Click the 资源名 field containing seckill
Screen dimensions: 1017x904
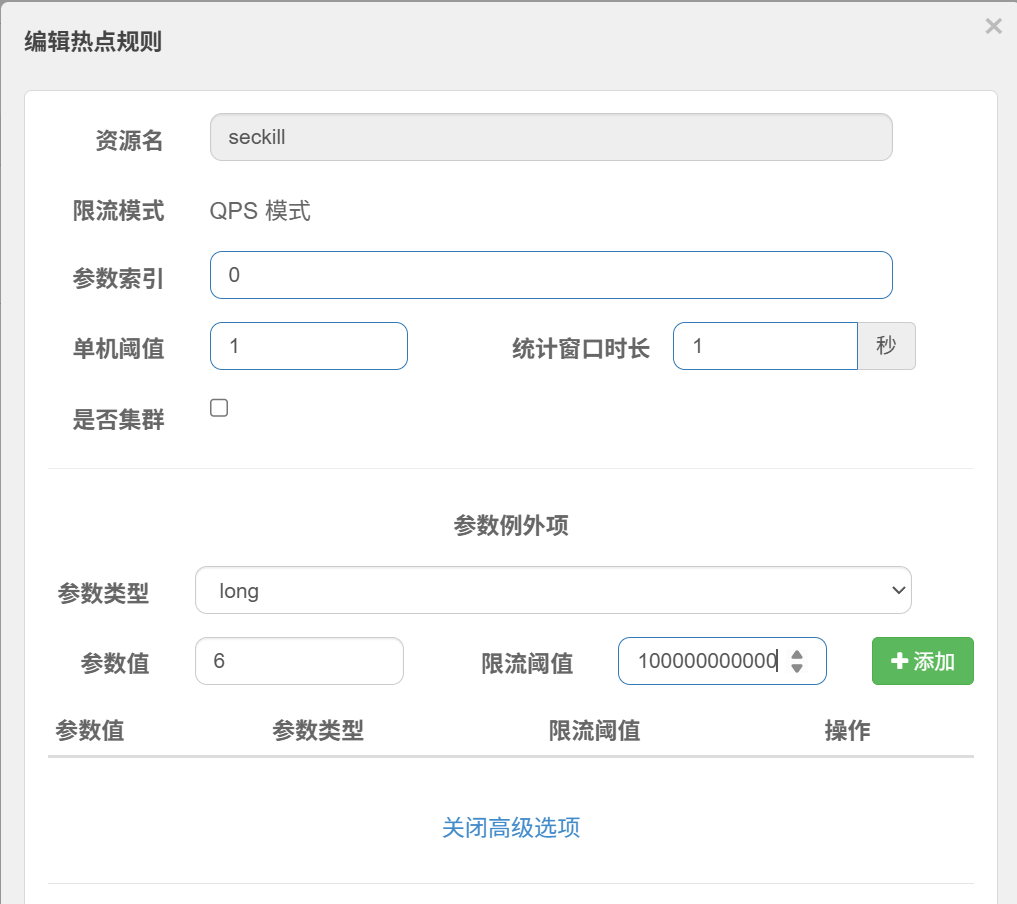550,138
